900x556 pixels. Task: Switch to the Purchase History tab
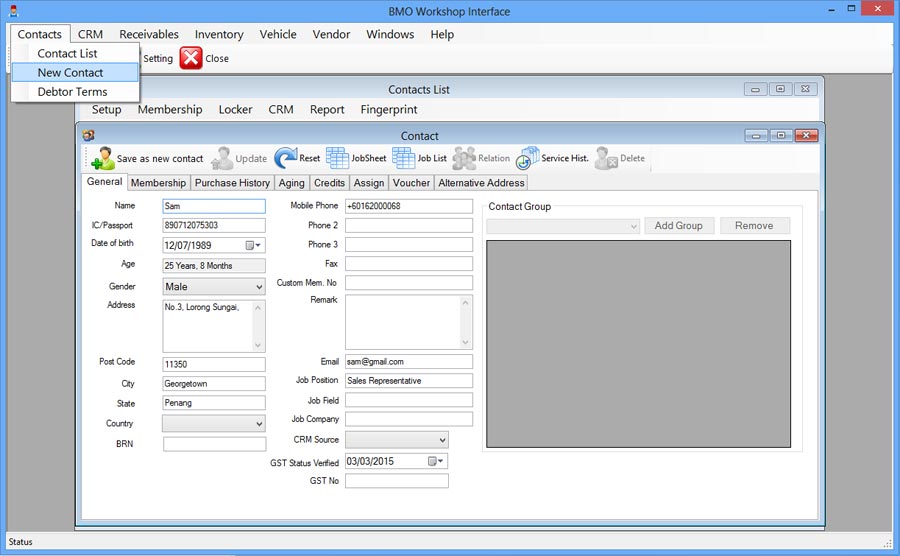(x=232, y=182)
